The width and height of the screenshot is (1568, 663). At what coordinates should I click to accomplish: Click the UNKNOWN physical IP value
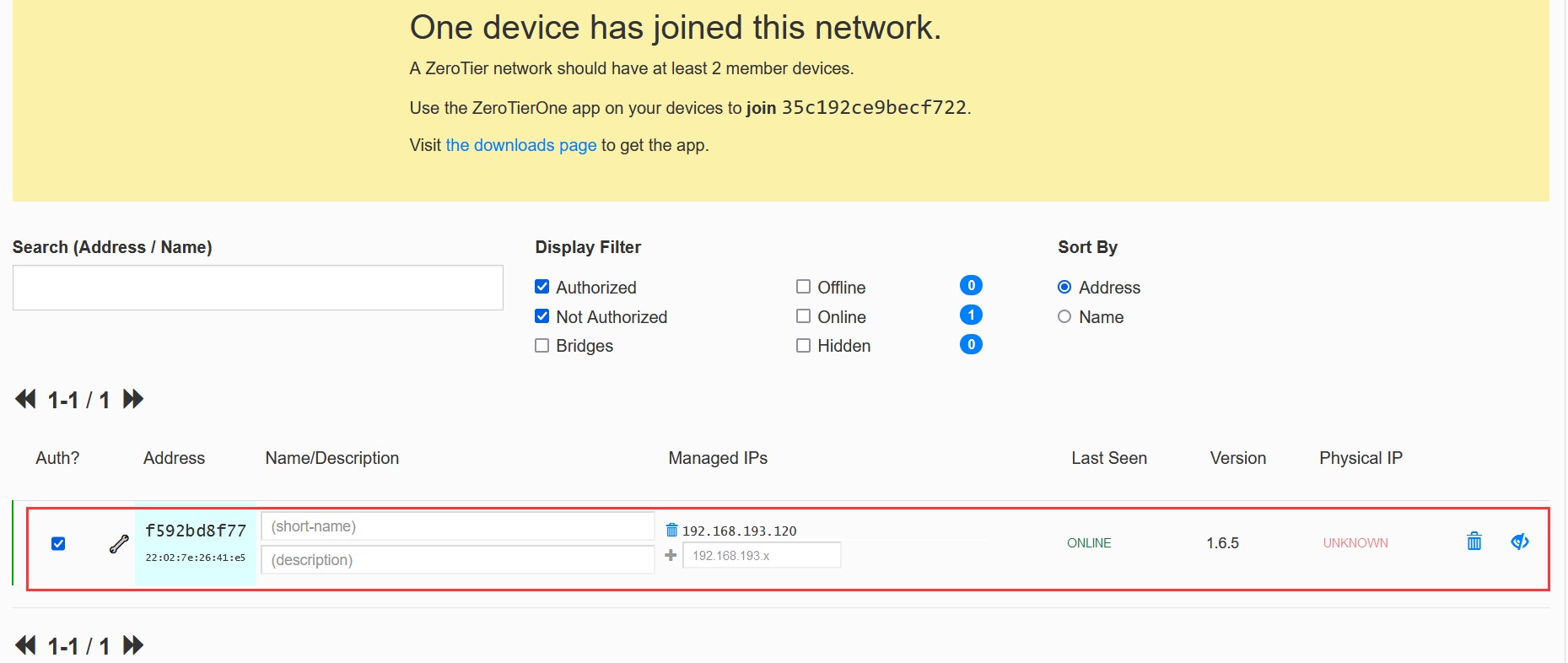1355,543
